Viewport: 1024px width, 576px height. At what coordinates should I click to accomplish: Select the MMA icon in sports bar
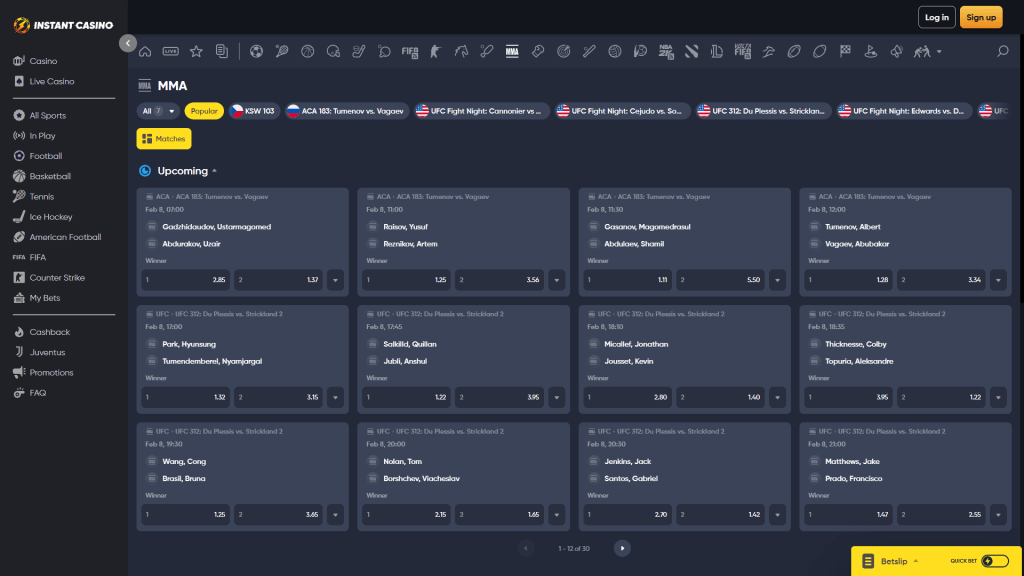(x=512, y=51)
